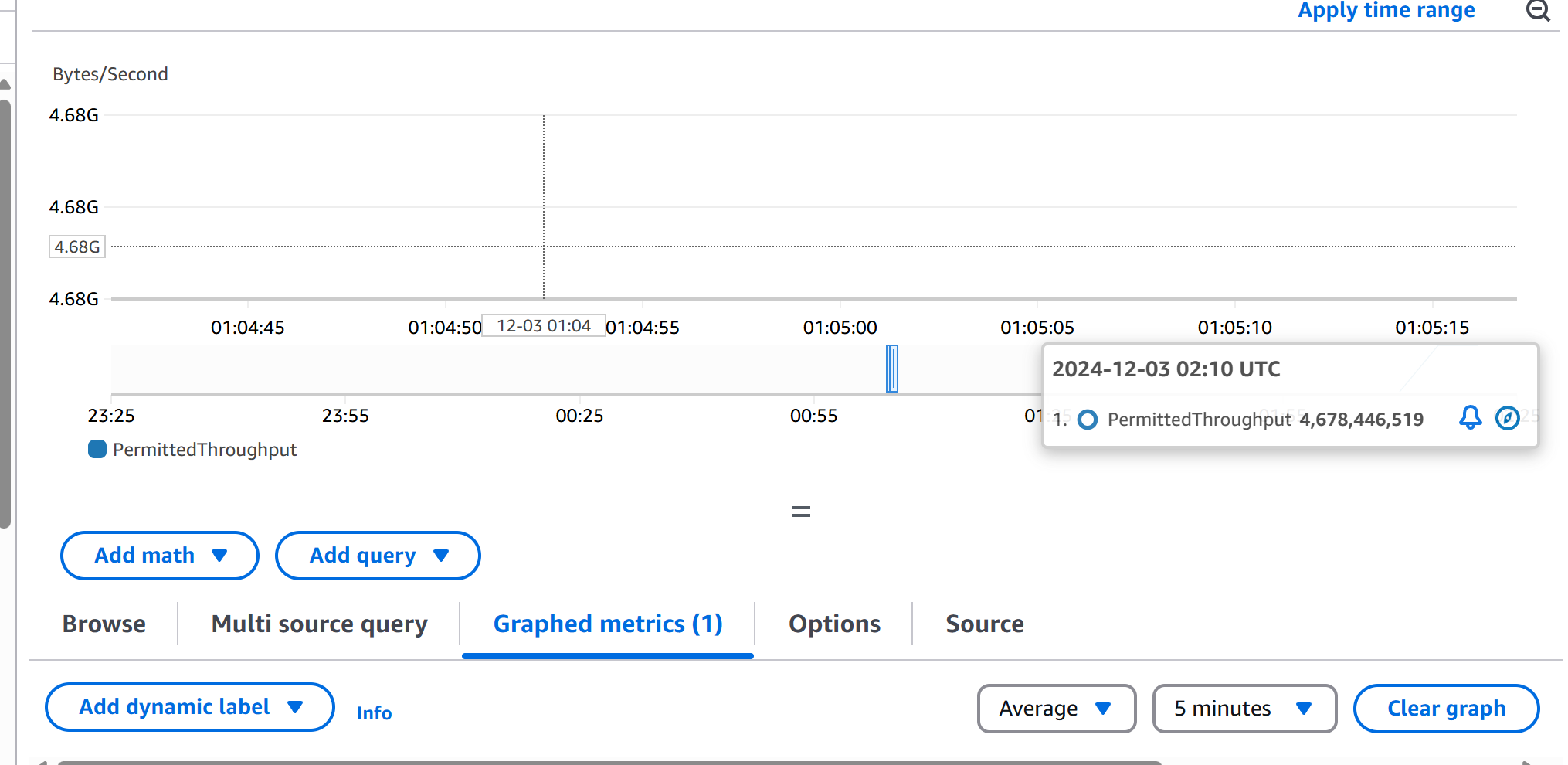The width and height of the screenshot is (1568, 765).
Task: Click the panel resize handle icon
Action: click(800, 512)
